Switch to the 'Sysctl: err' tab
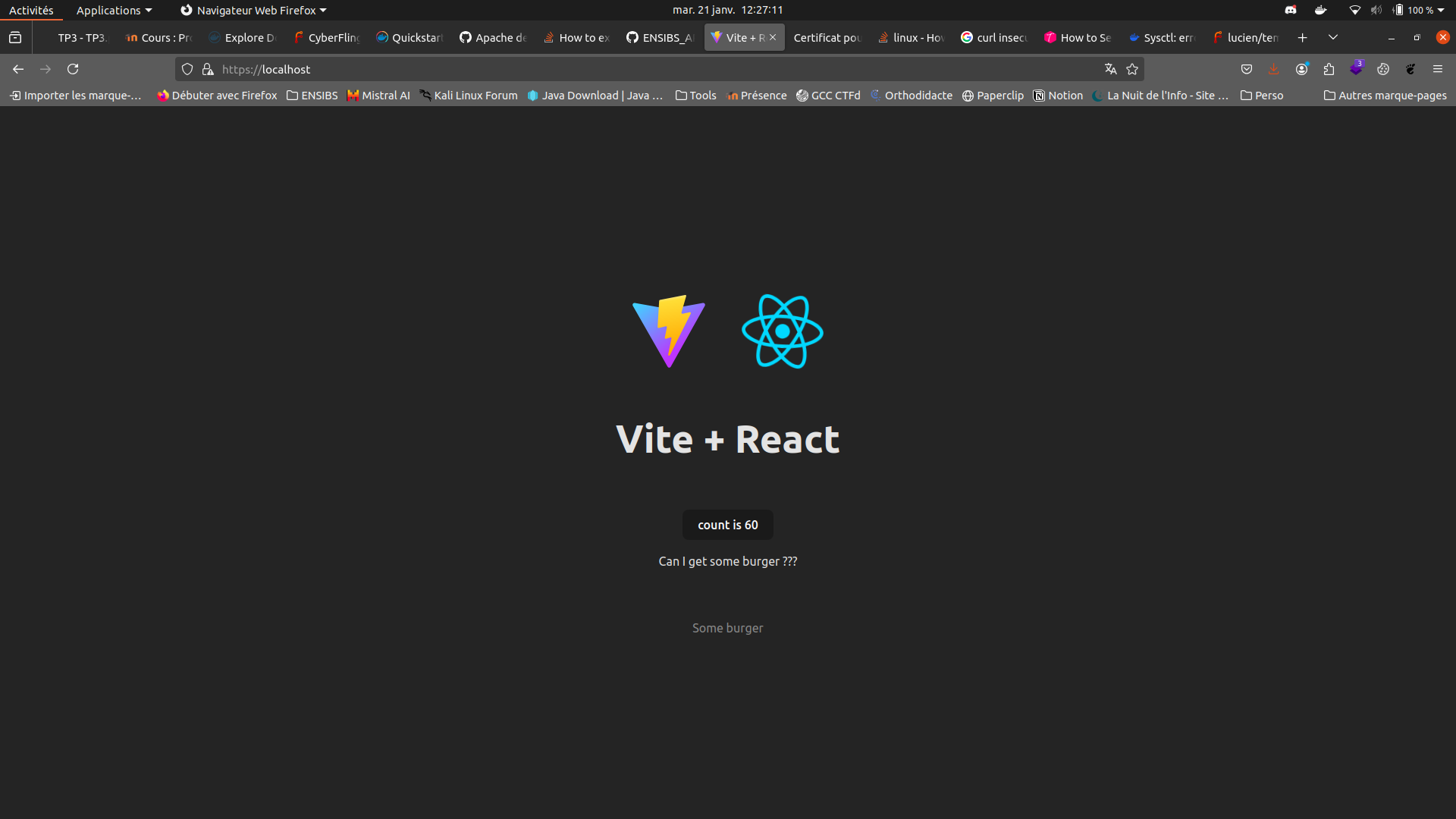 (1161, 37)
